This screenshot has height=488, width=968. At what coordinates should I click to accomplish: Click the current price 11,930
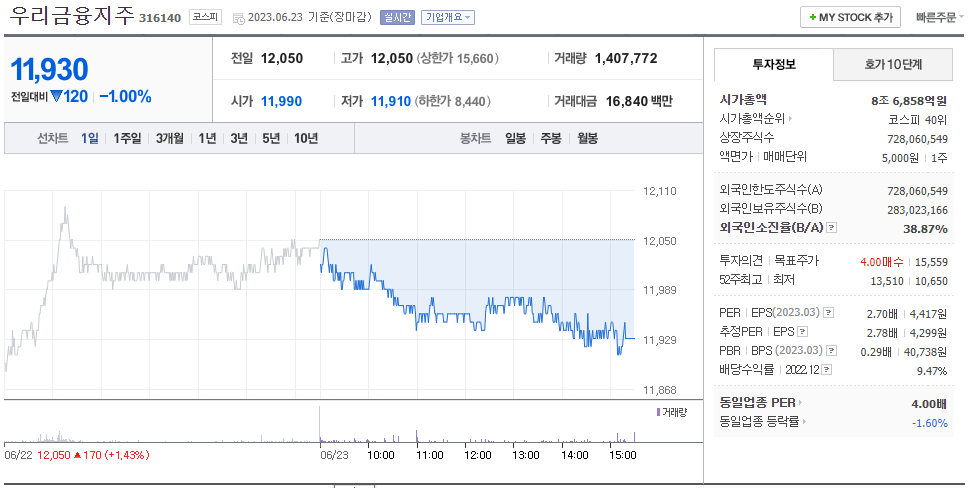pos(49,69)
